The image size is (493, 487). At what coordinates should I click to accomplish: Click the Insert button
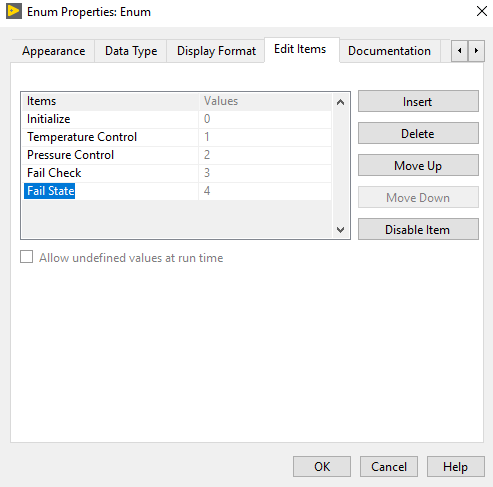pyautogui.click(x=418, y=101)
